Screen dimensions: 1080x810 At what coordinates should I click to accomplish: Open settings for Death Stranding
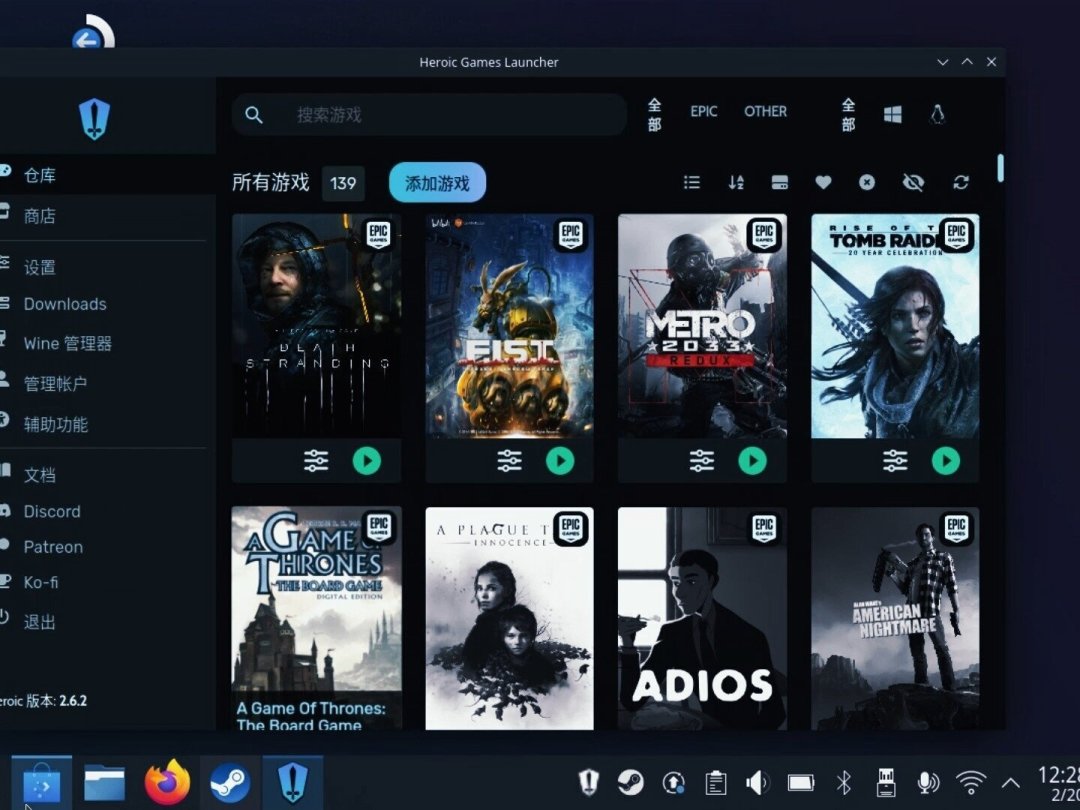click(x=316, y=461)
